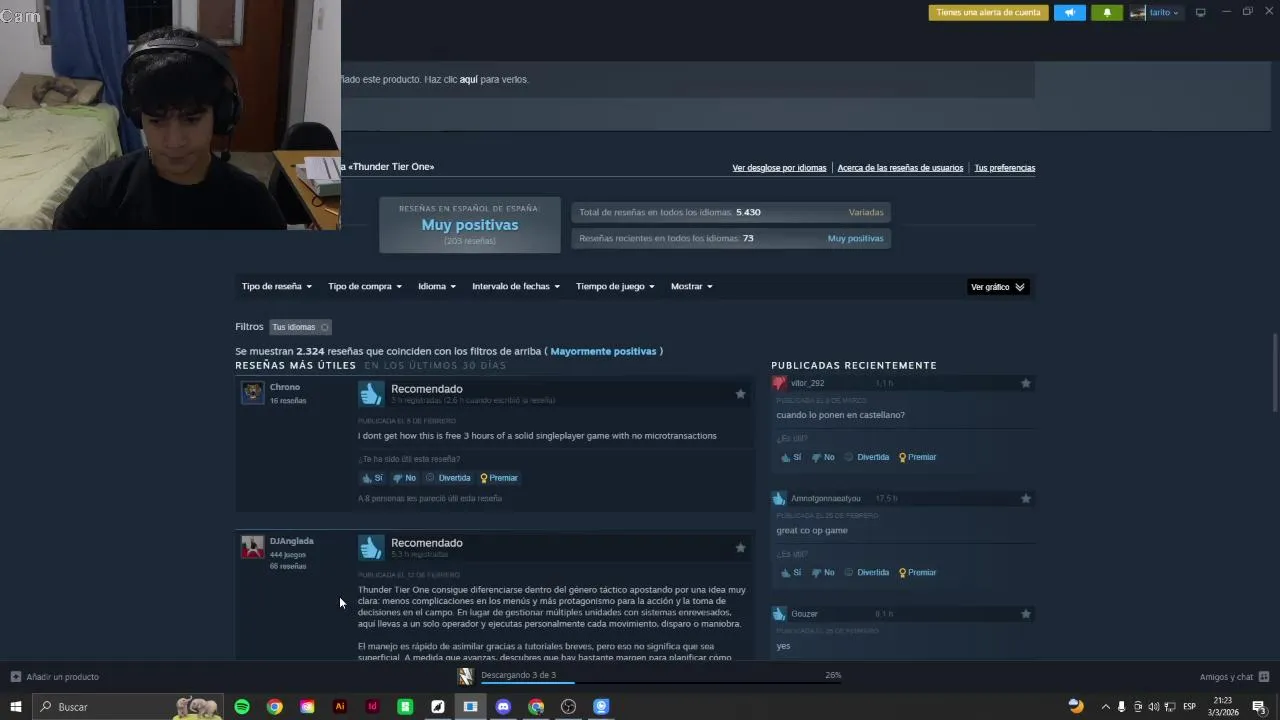Image resolution: width=1280 pixels, height=720 pixels.
Task: Mark Chrono's review as Divertida
Action: (448, 478)
